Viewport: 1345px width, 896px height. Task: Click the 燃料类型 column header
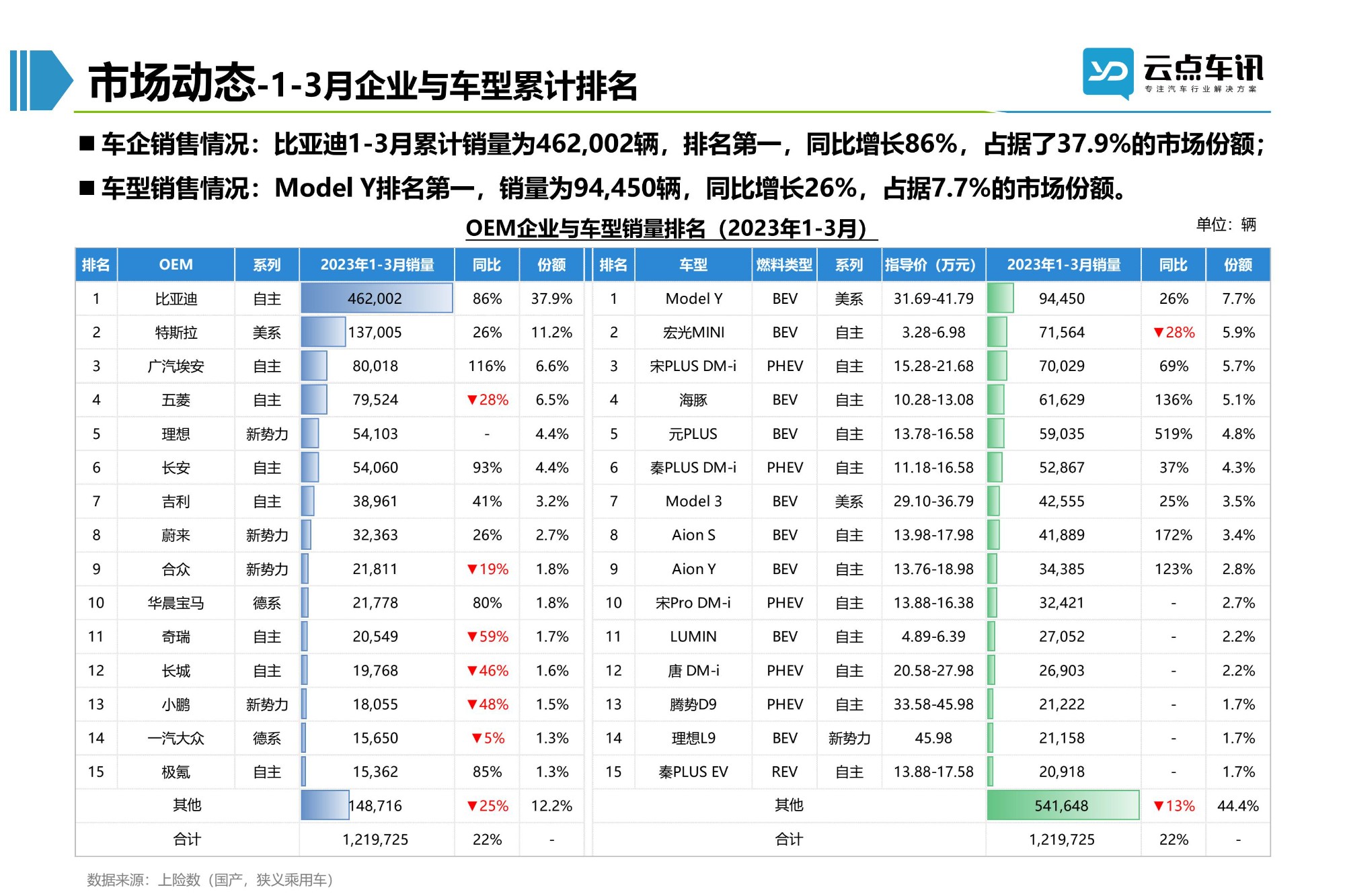[784, 264]
